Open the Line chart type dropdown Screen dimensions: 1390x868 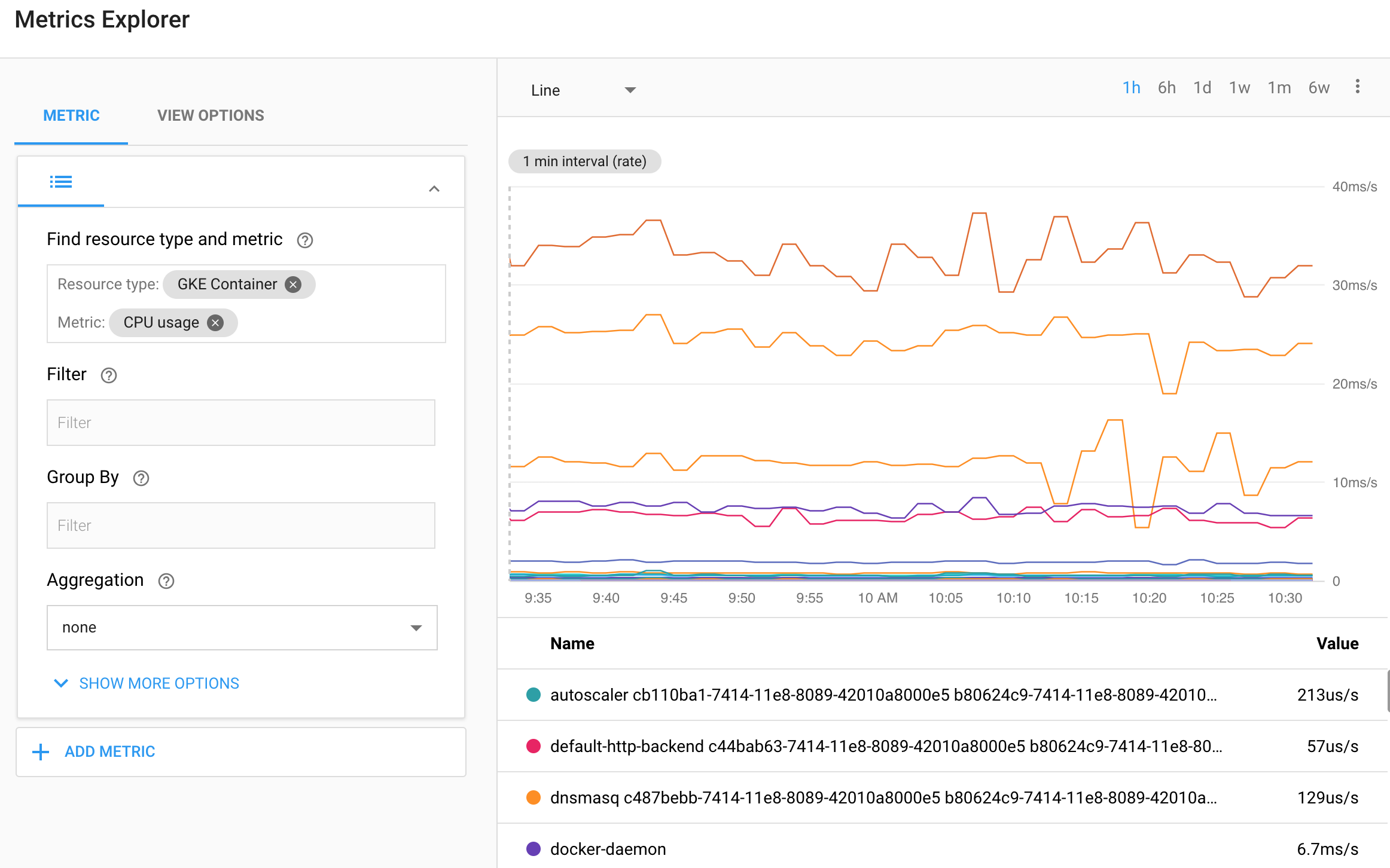[583, 90]
